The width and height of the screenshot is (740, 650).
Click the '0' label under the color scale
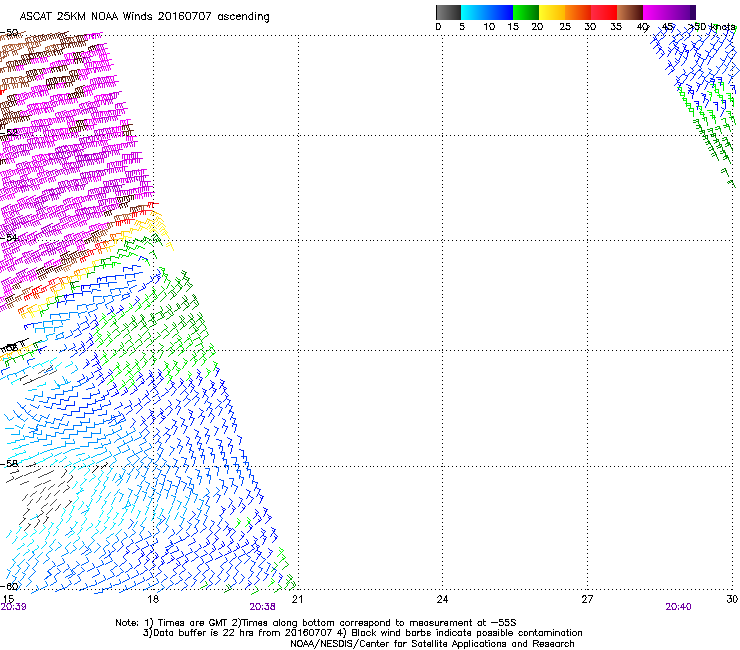point(438,27)
